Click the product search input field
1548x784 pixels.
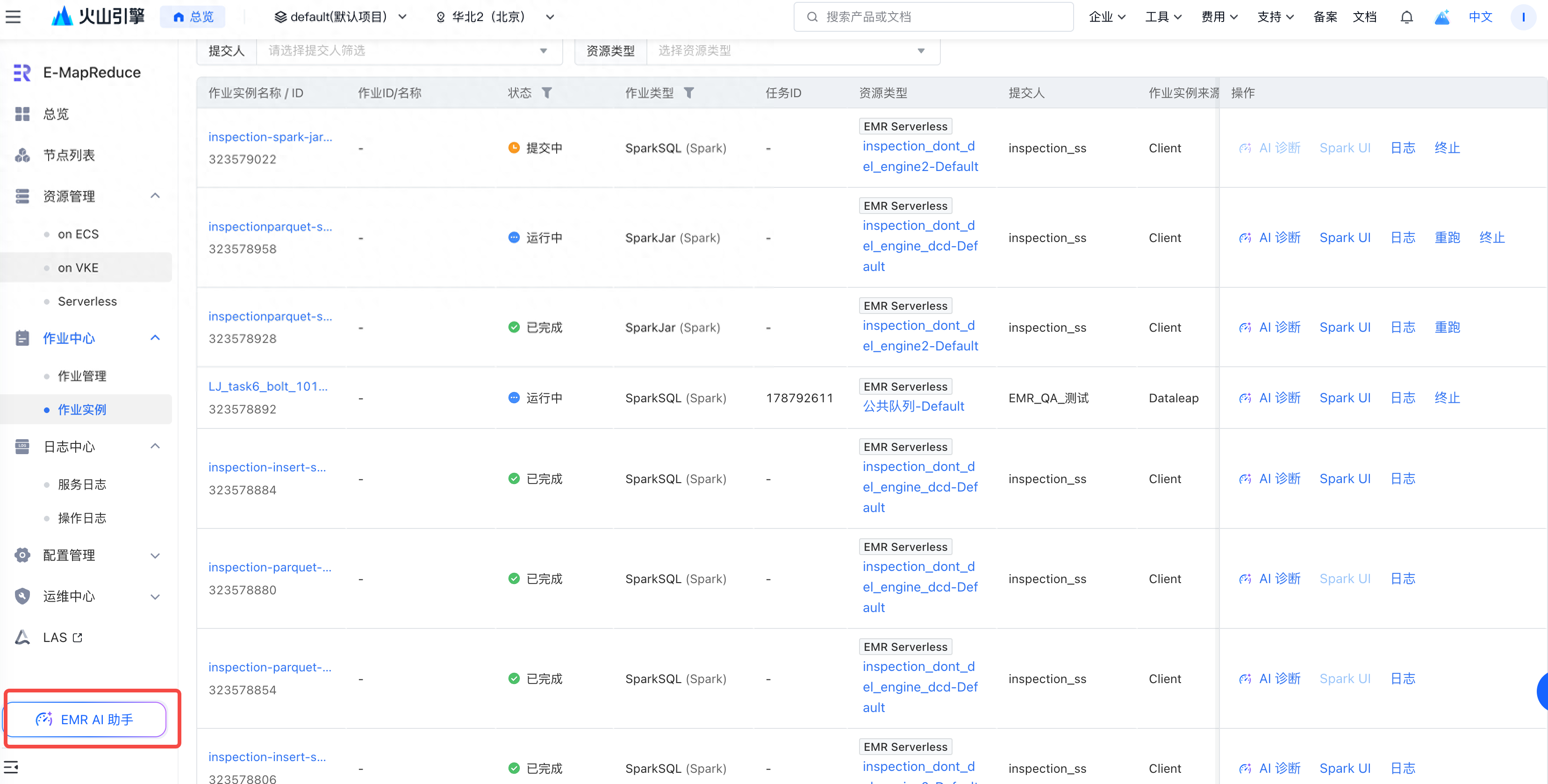click(933, 17)
